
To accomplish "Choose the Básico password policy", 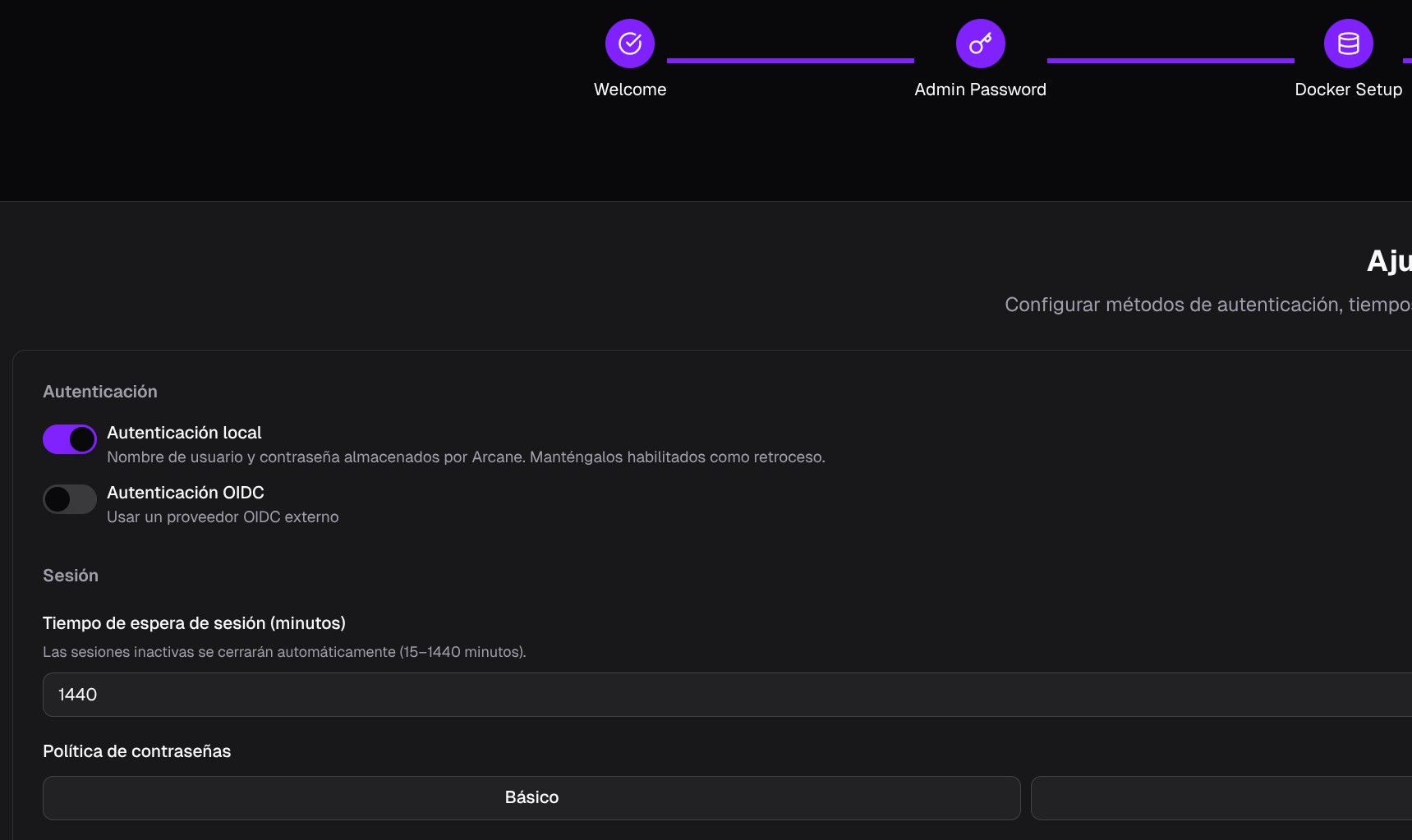I will [x=531, y=797].
